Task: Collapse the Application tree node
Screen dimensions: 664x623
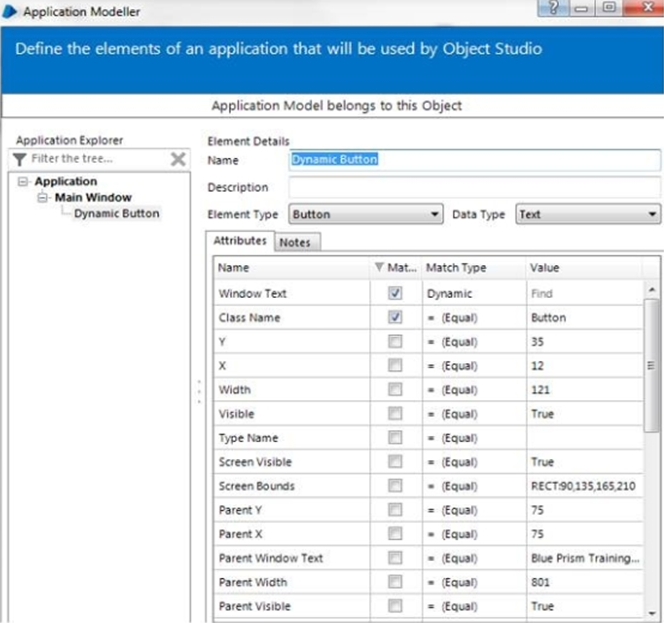Action: (x=23, y=182)
